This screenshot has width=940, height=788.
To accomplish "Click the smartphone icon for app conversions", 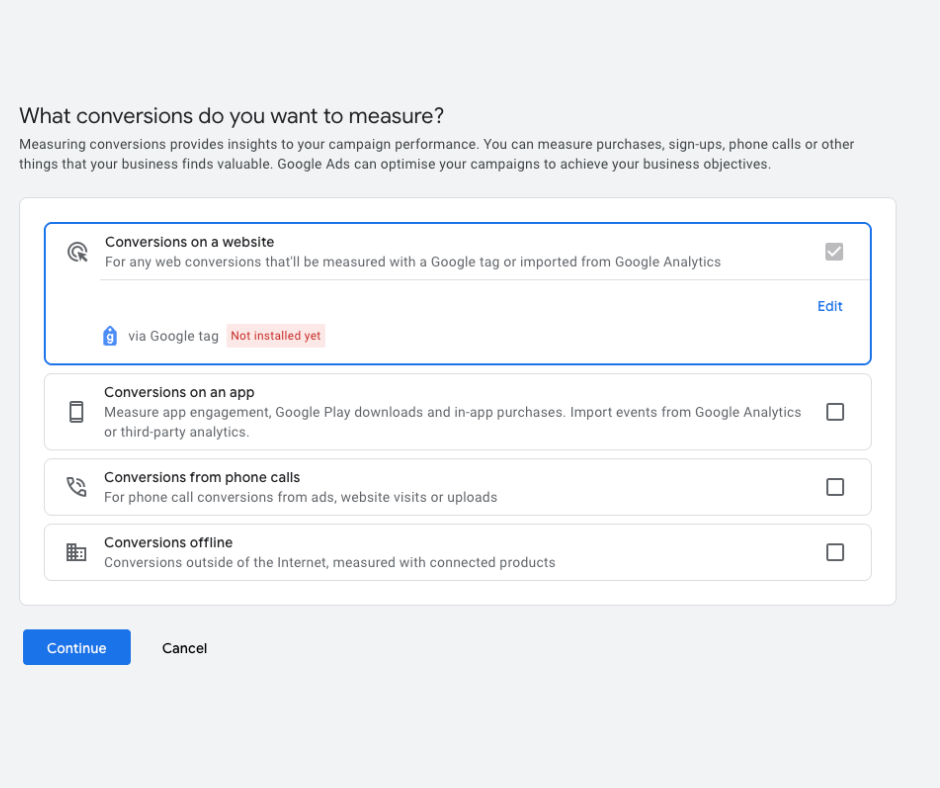I will pyautogui.click(x=76, y=412).
